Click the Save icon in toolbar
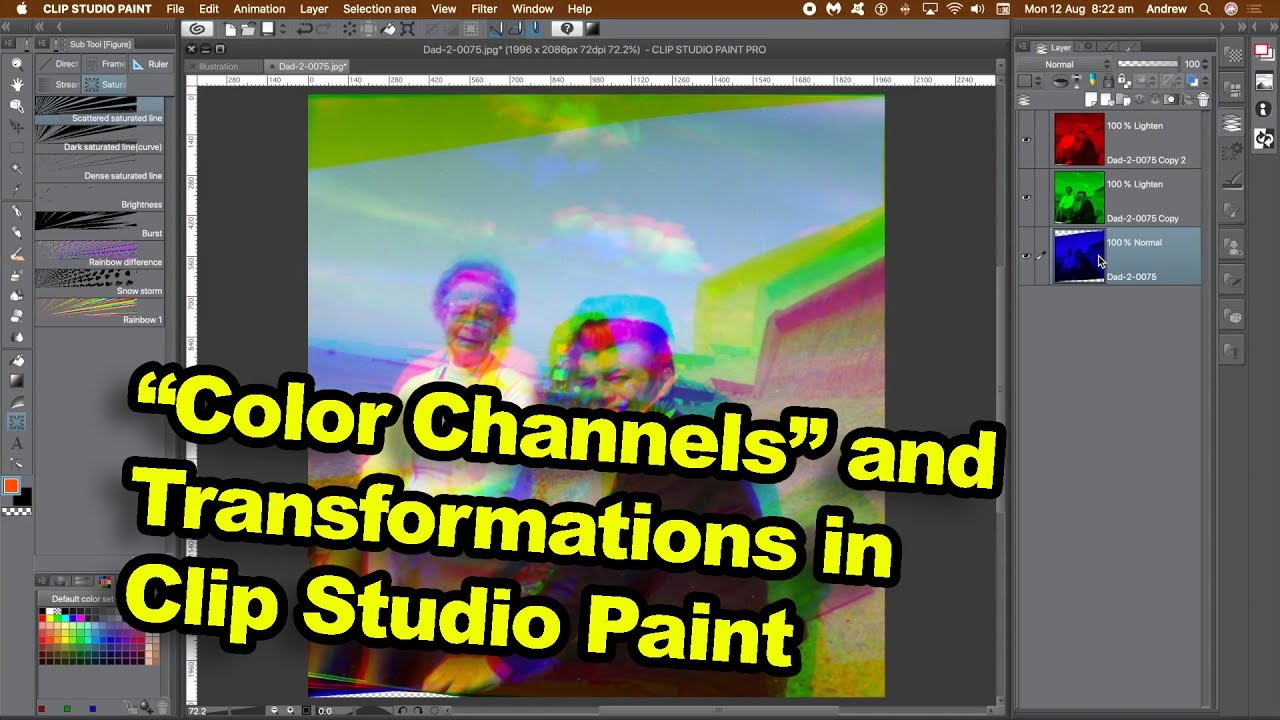This screenshot has height=720, width=1280. (x=267, y=29)
